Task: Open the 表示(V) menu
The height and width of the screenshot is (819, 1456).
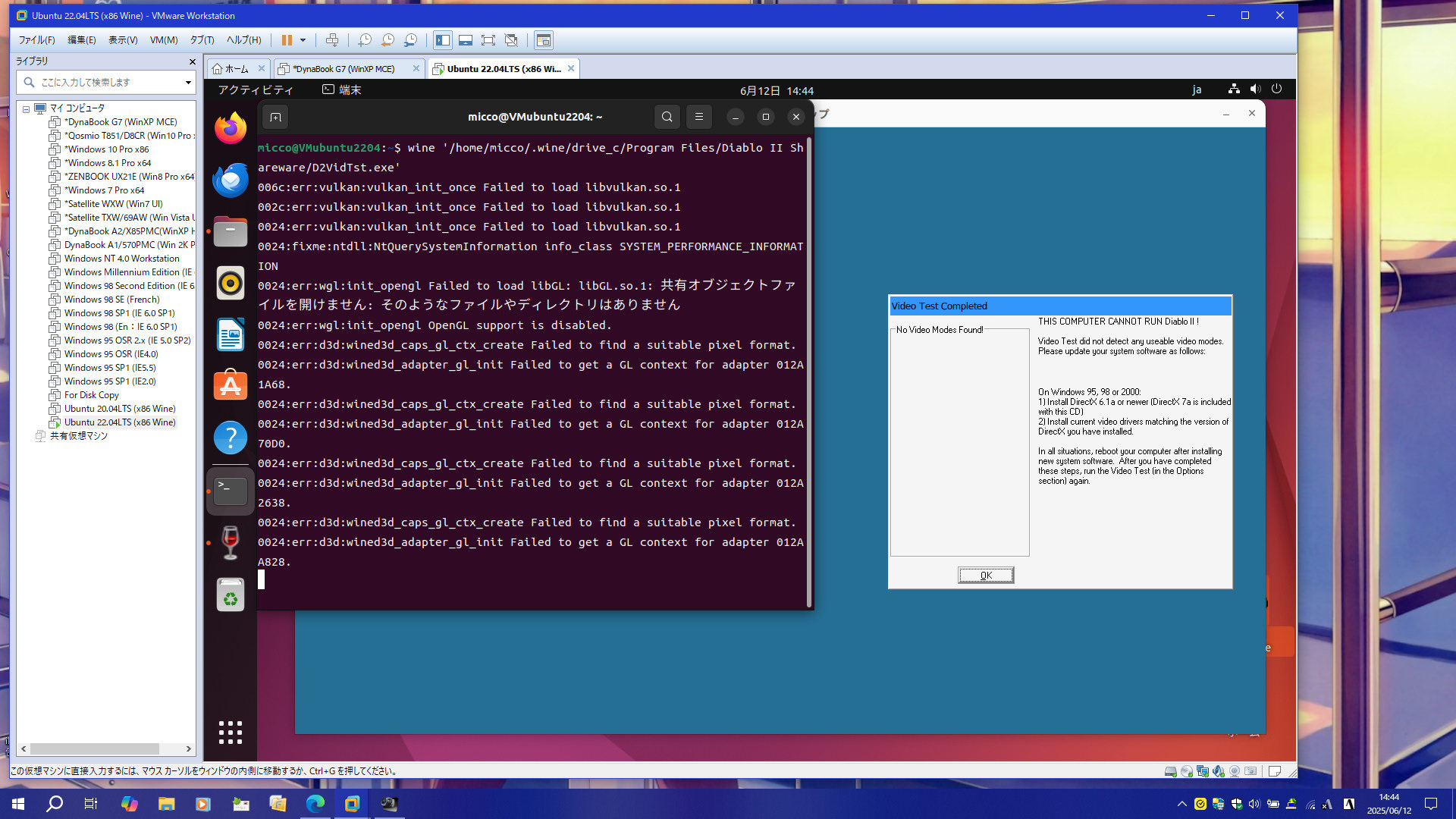Action: [123, 40]
